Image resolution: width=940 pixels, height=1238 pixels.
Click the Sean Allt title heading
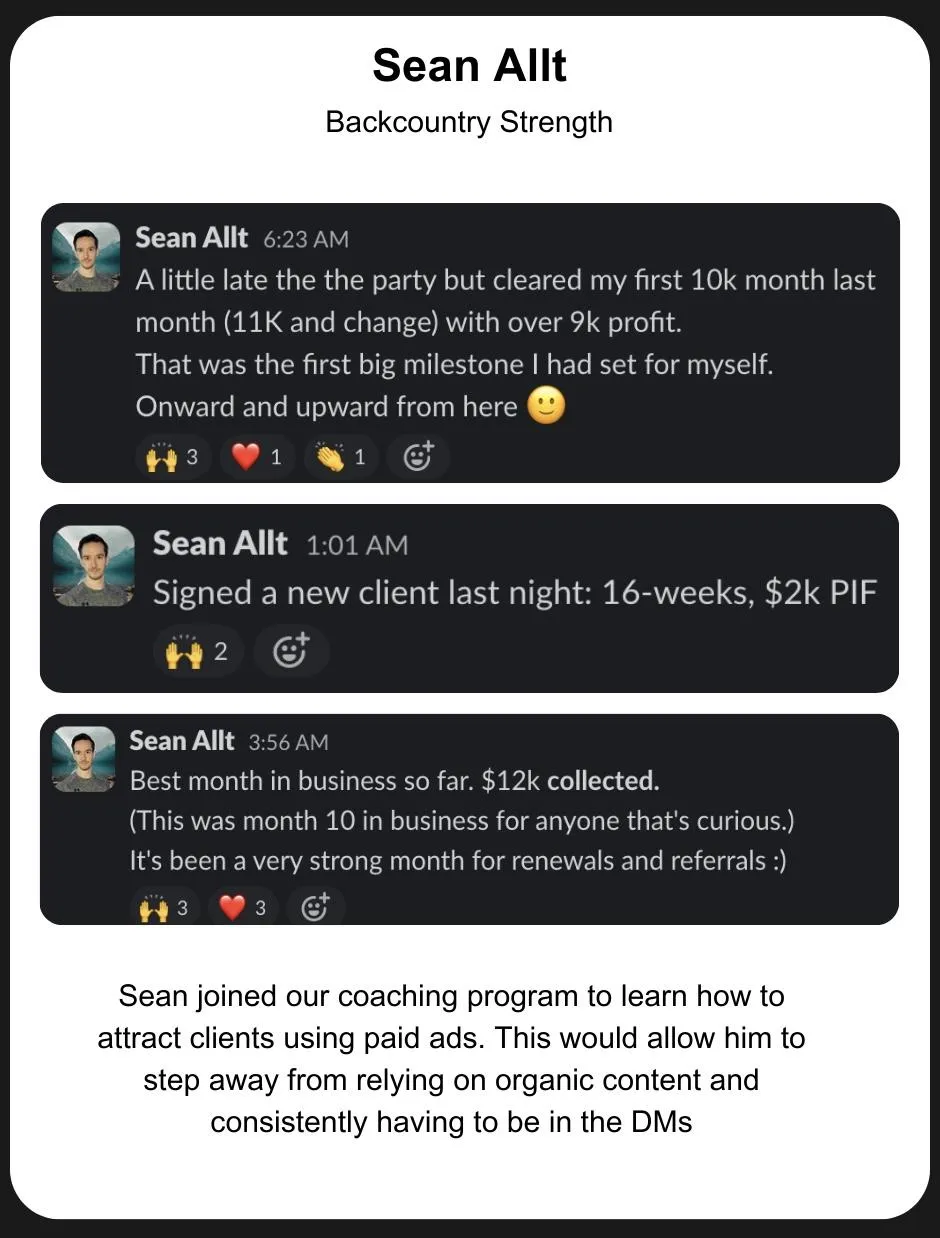[x=469, y=66]
